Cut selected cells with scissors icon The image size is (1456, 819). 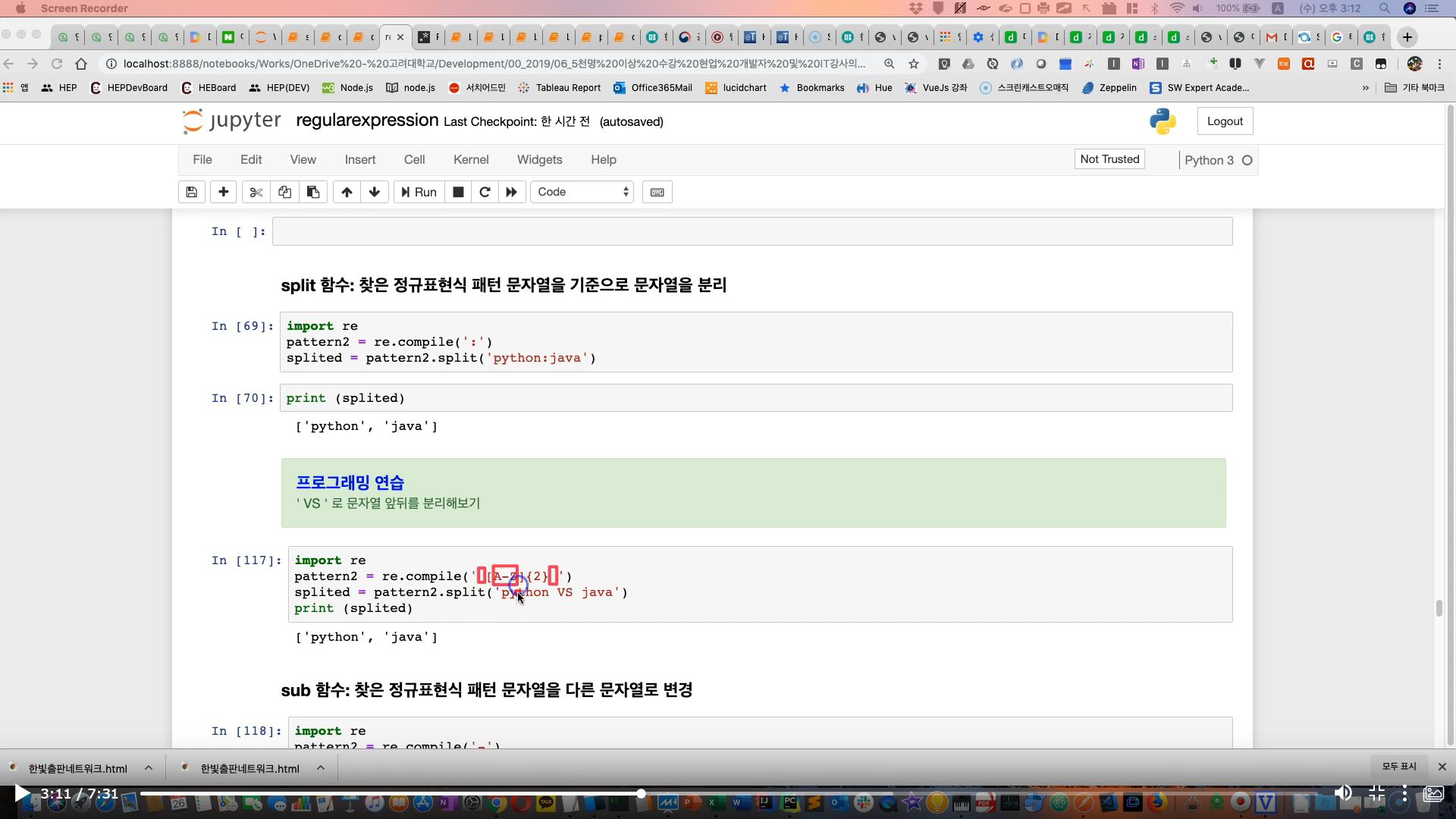coord(256,192)
